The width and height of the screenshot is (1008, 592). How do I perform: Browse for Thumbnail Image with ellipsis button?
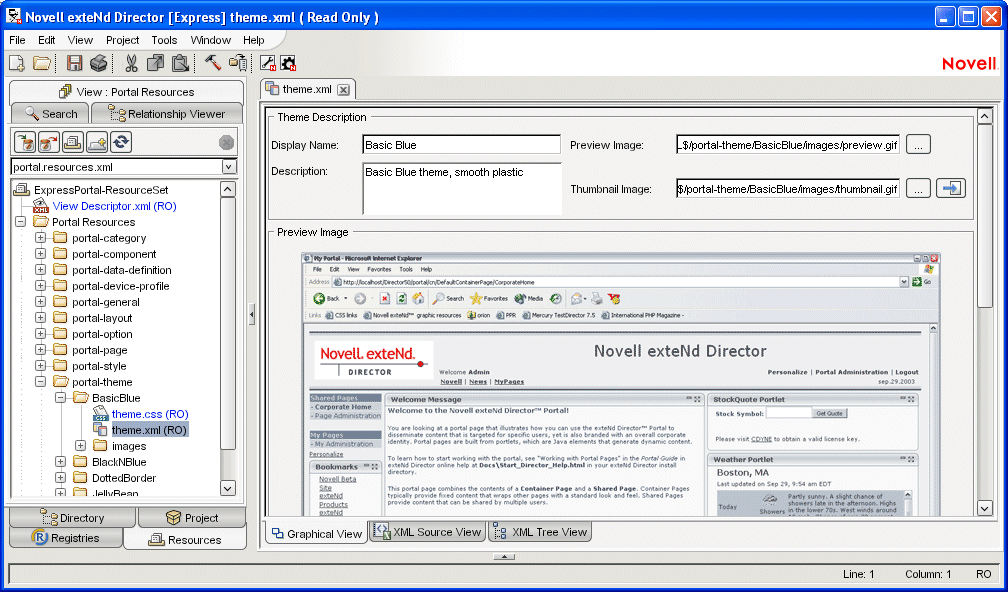click(x=918, y=189)
